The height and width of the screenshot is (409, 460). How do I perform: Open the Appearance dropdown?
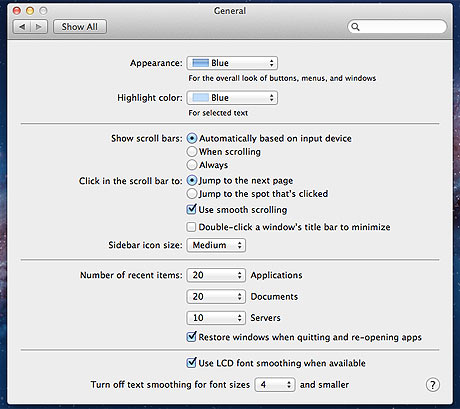[232, 63]
